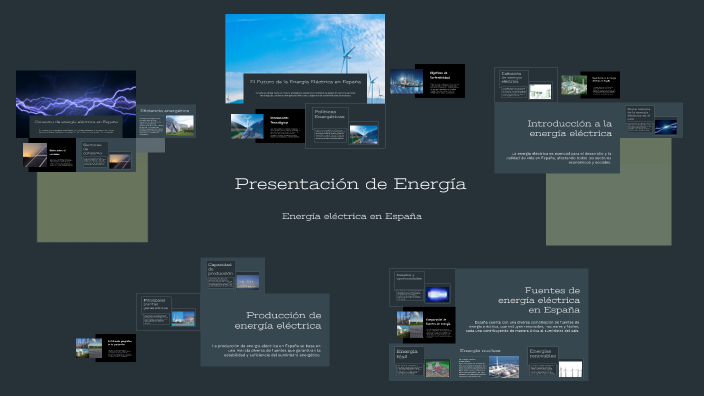The width and height of the screenshot is (704, 396).
Task: Open the 'Desafíos y oportunidades' subslide
Action: click(422, 287)
